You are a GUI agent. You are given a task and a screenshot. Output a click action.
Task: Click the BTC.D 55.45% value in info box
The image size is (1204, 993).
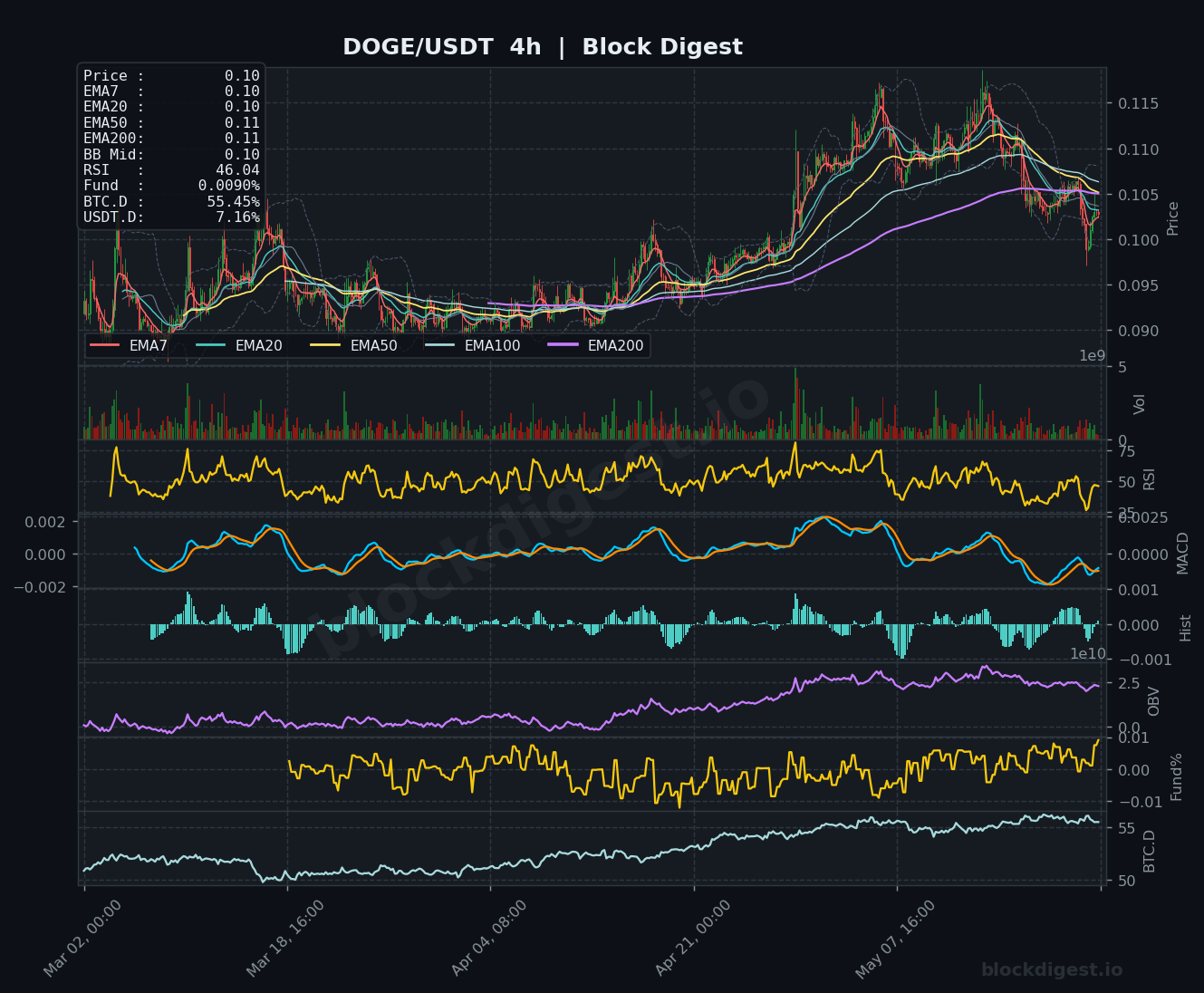point(233,202)
